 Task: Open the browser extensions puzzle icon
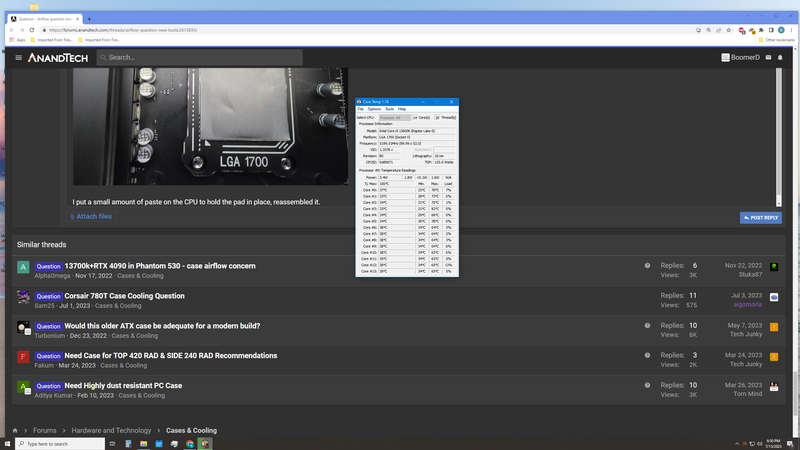pos(761,30)
